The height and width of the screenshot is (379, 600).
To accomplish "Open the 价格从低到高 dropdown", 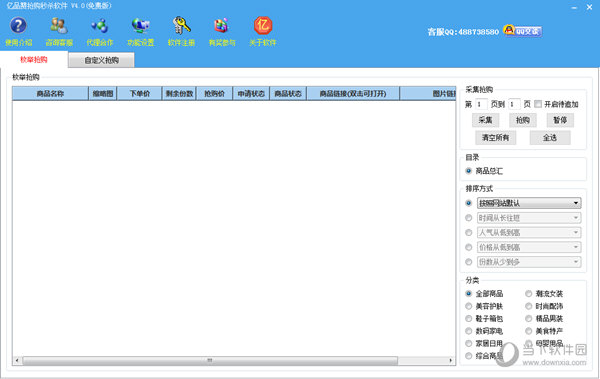I will click(x=529, y=247).
